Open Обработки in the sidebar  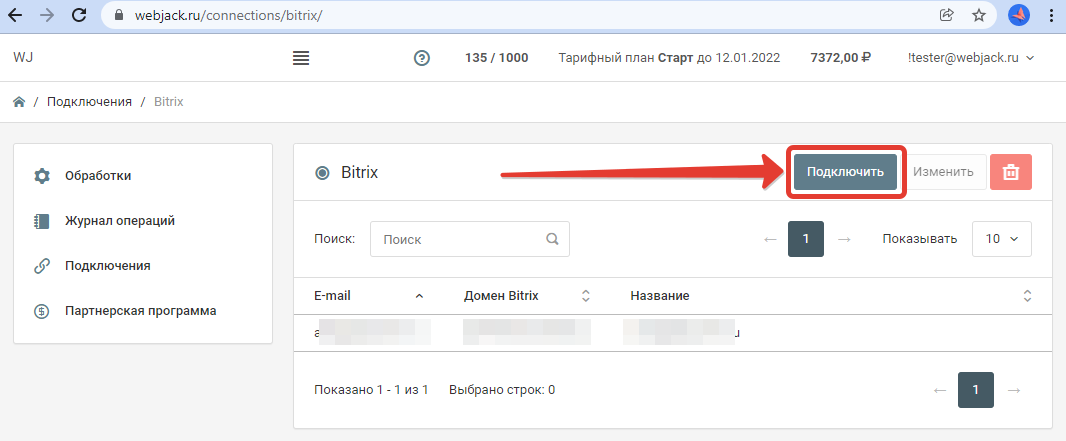pos(97,176)
